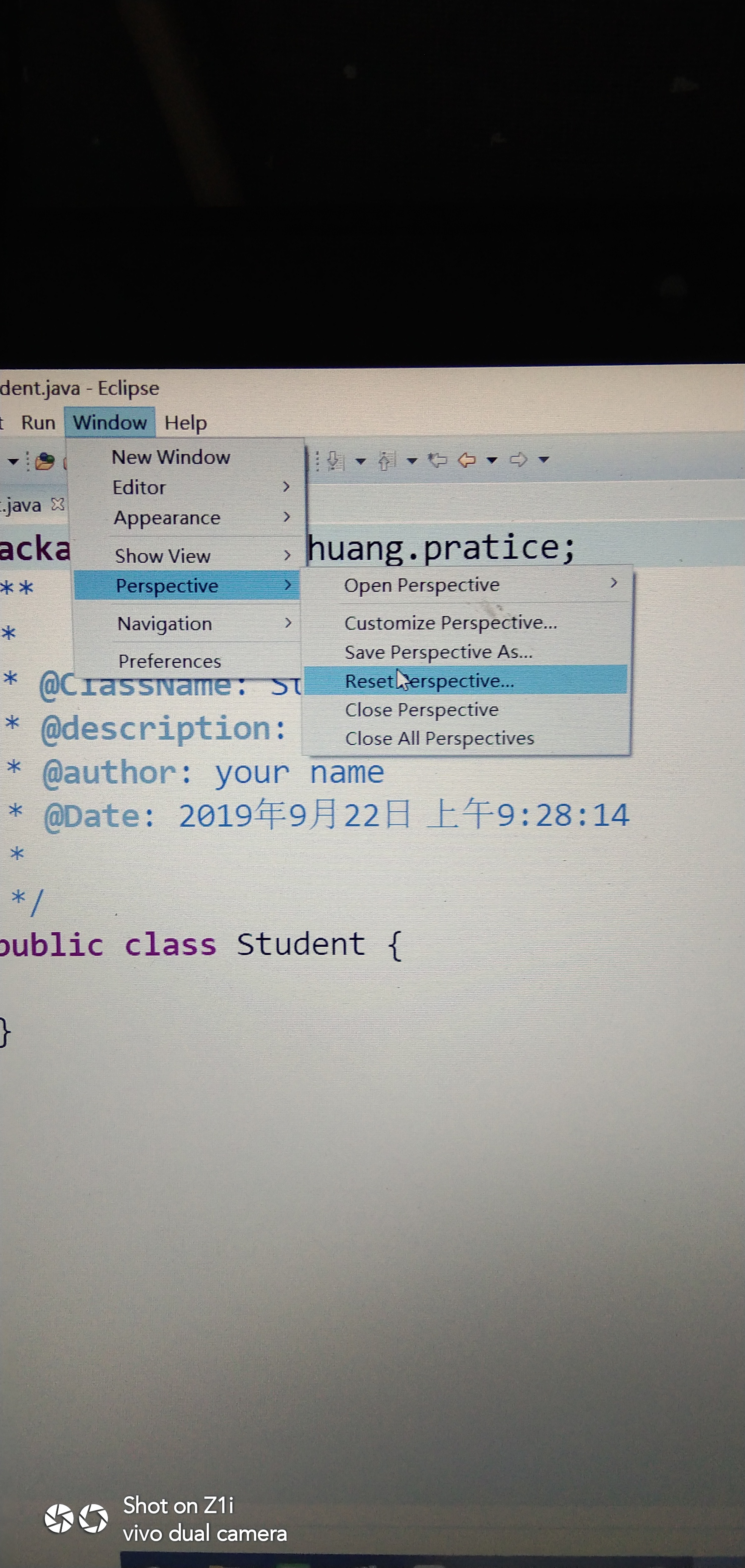Screen dimensions: 745x1568
Task: Open the dropdown arrow at the toolbar's left edge
Action: tap(13, 461)
